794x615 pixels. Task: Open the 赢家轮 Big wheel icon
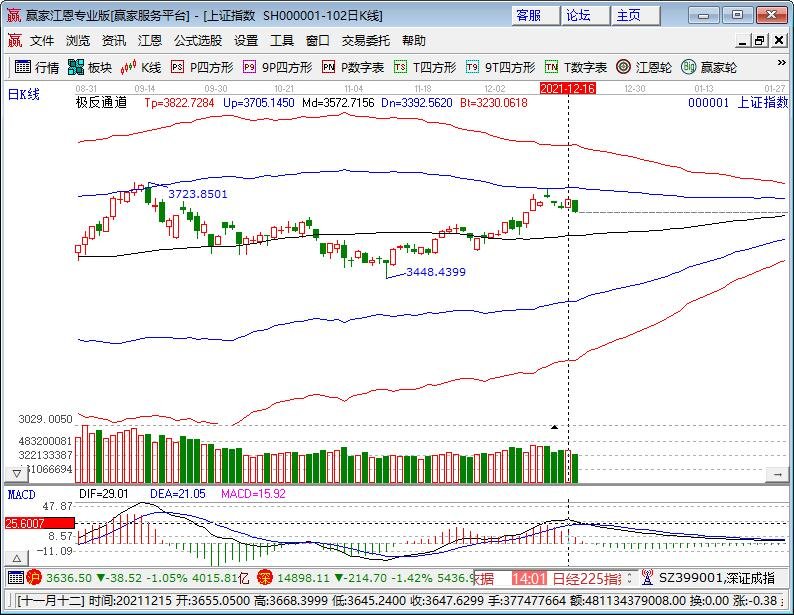click(x=688, y=67)
